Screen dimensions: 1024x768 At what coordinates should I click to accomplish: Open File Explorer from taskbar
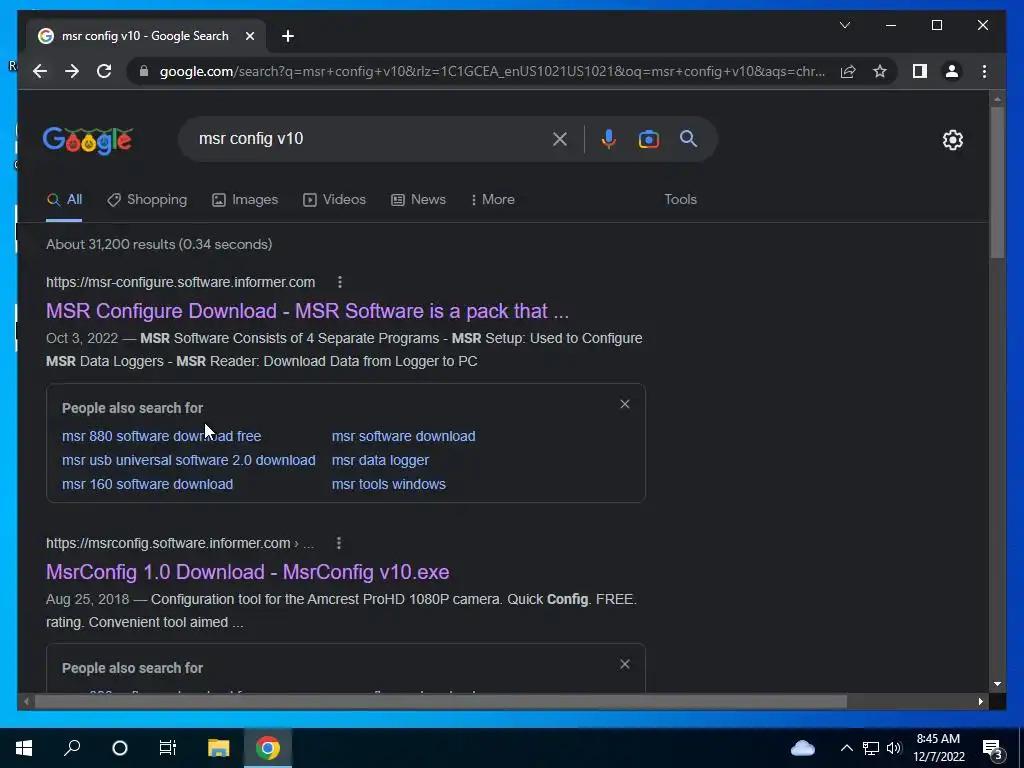(218, 748)
